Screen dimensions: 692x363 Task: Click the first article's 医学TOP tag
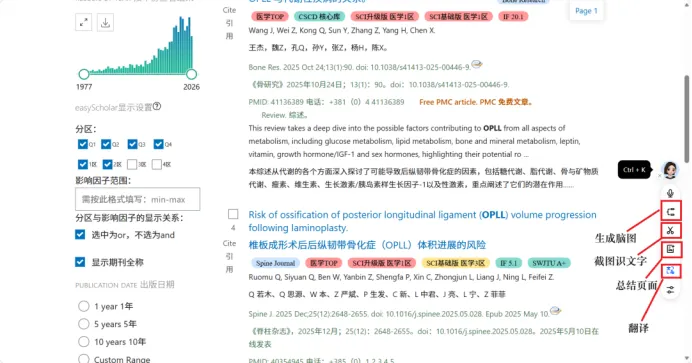(270, 17)
